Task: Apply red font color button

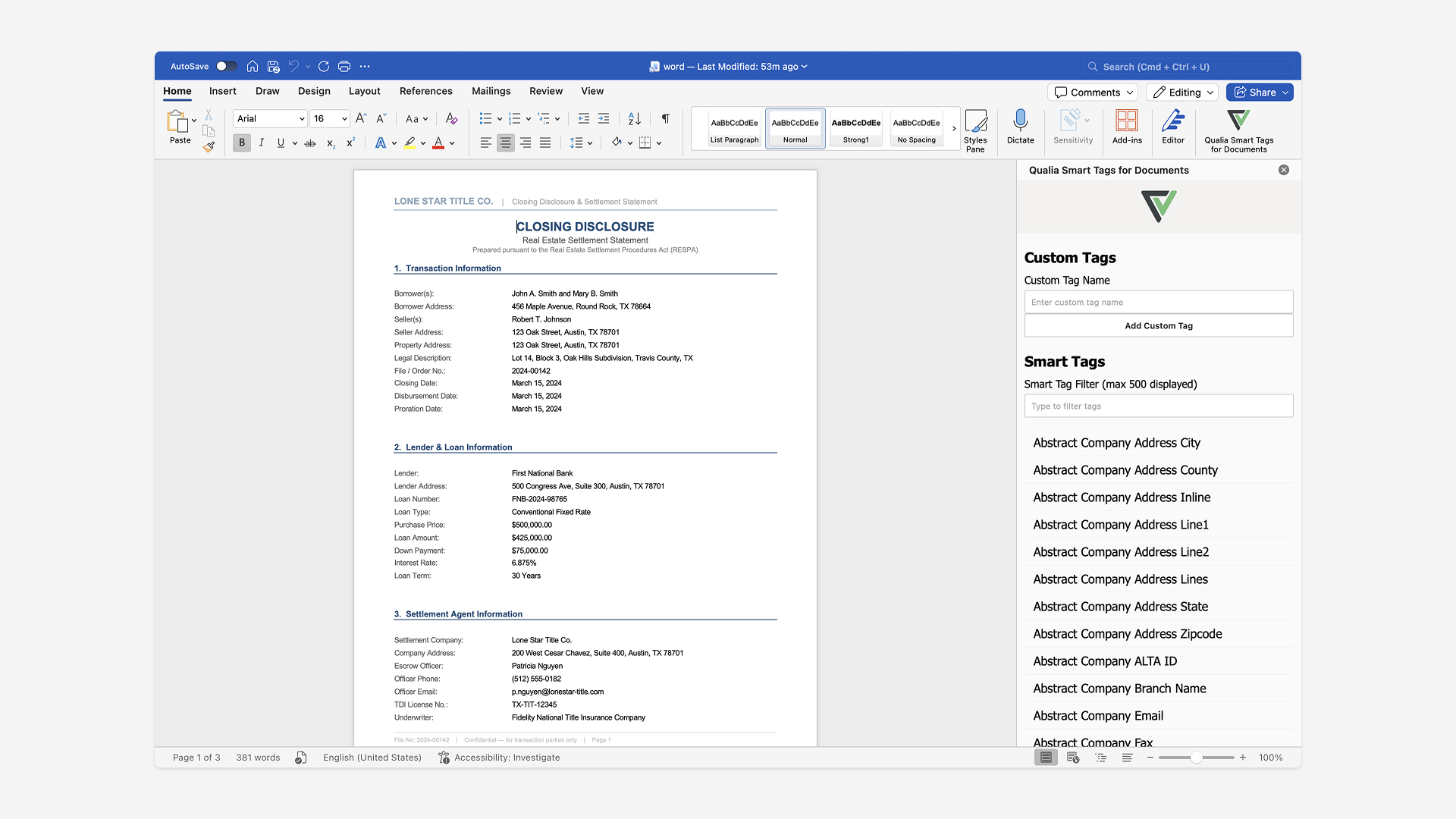Action: [438, 143]
